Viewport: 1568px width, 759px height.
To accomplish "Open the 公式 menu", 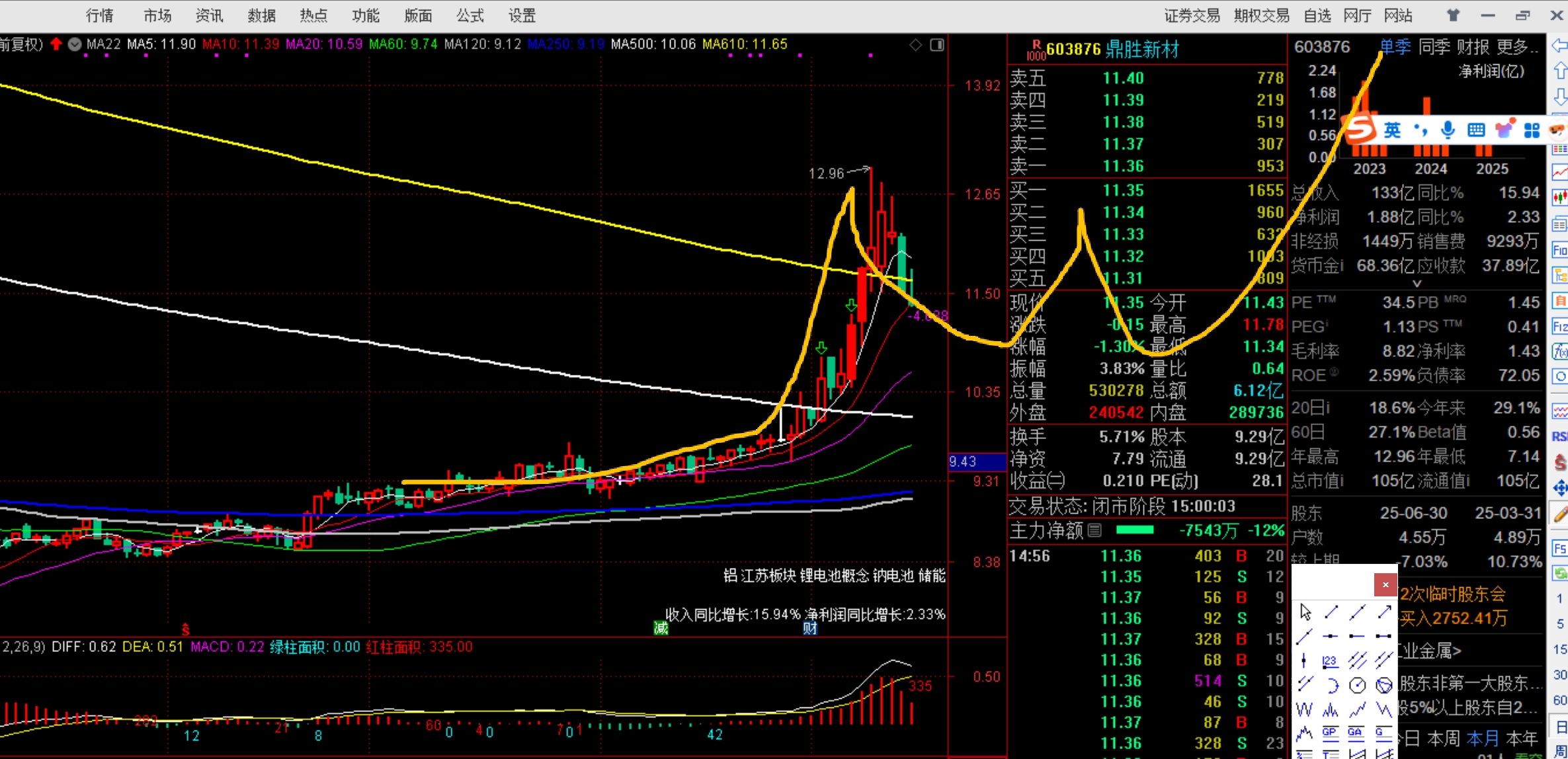I will point(470,15).
